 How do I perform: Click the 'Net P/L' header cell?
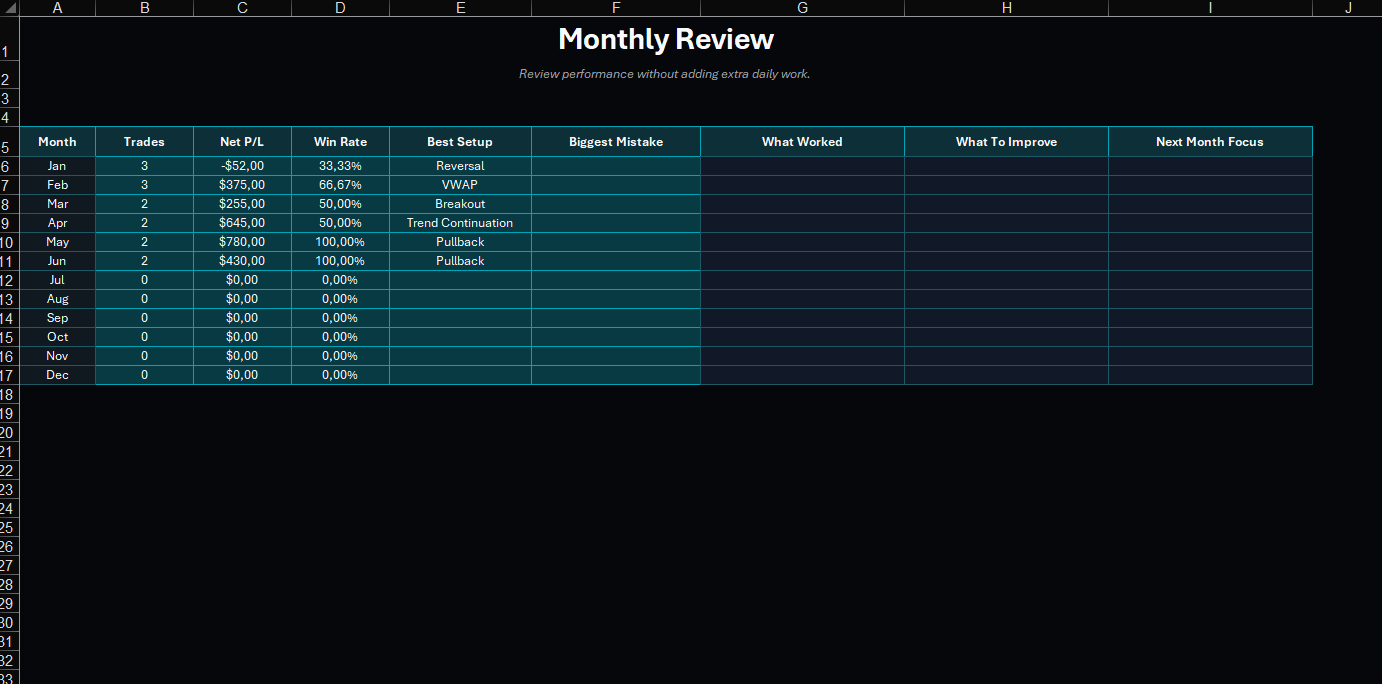pos(242,142)
